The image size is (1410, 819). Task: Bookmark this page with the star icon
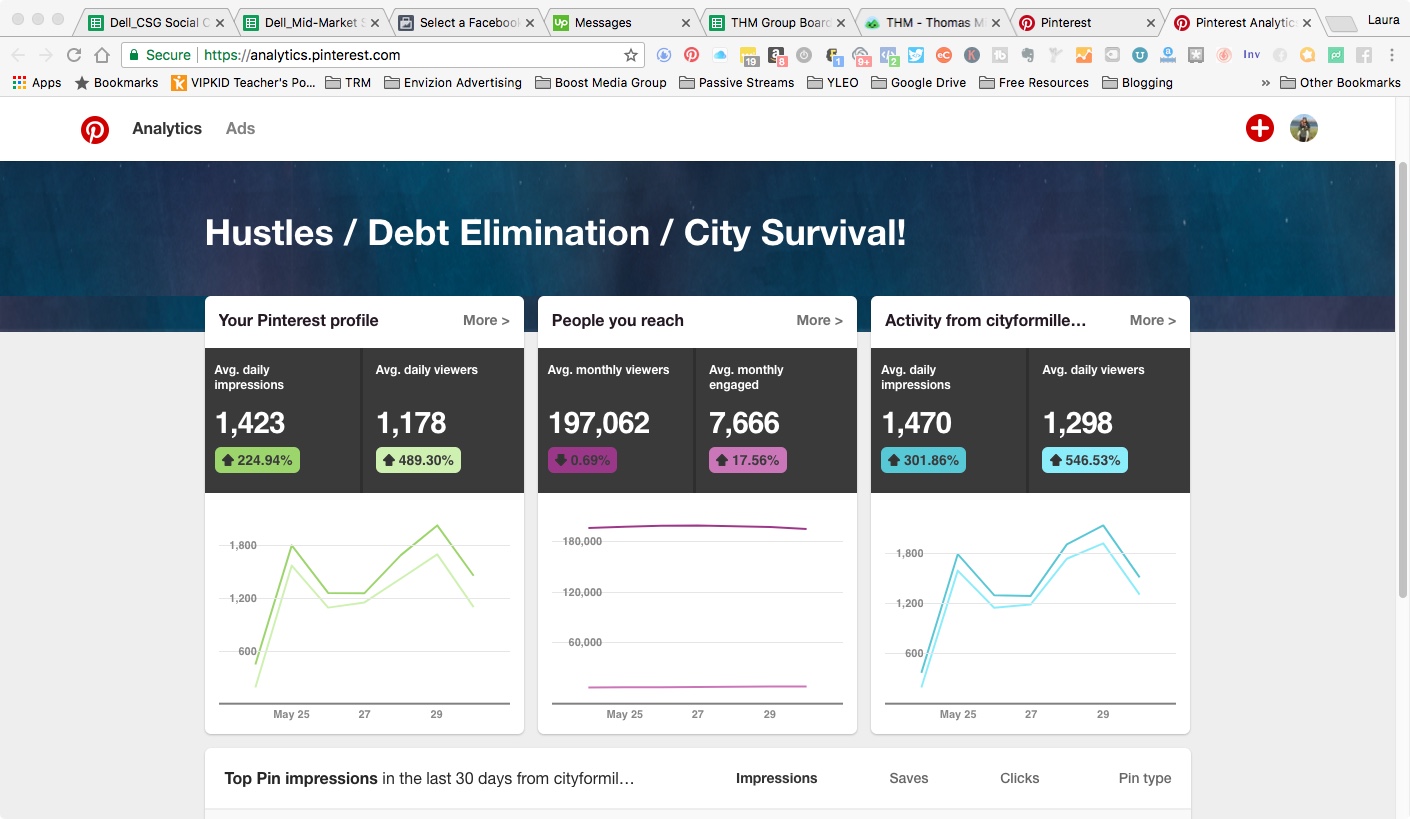pyautogui.click(x=630, y=56)
